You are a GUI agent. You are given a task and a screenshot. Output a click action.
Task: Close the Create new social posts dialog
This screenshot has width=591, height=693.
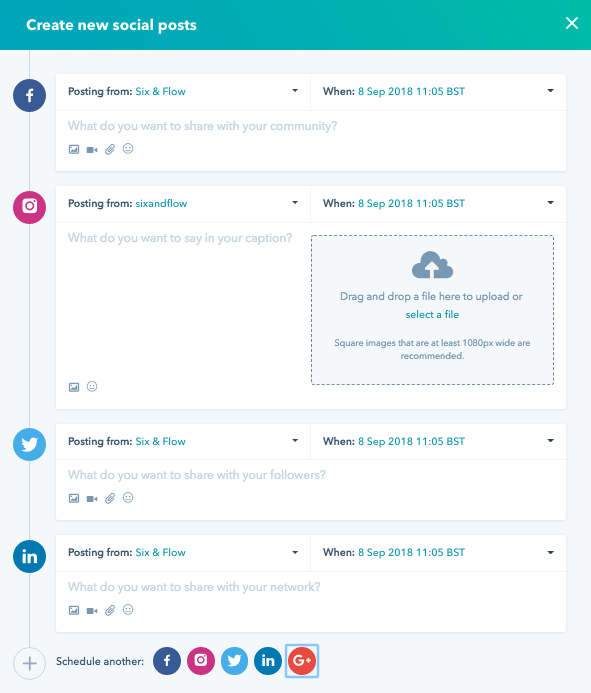tap(572, 23)
